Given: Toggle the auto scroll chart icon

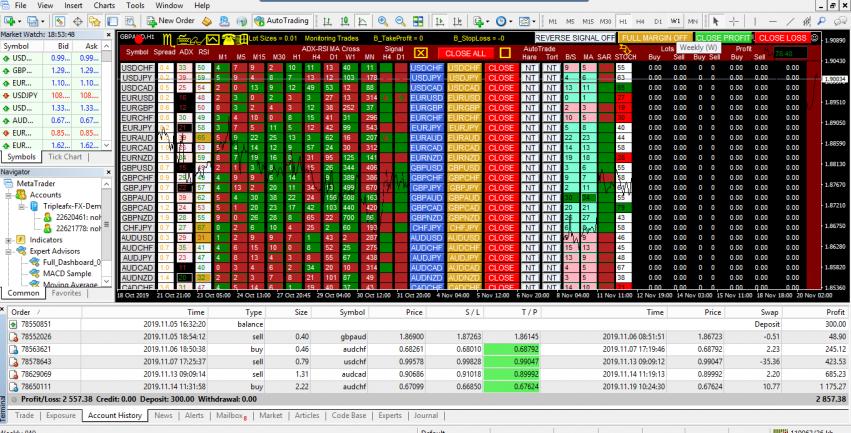Looking at the screenshot, I should pyautogui.click(x=439, y=22).
